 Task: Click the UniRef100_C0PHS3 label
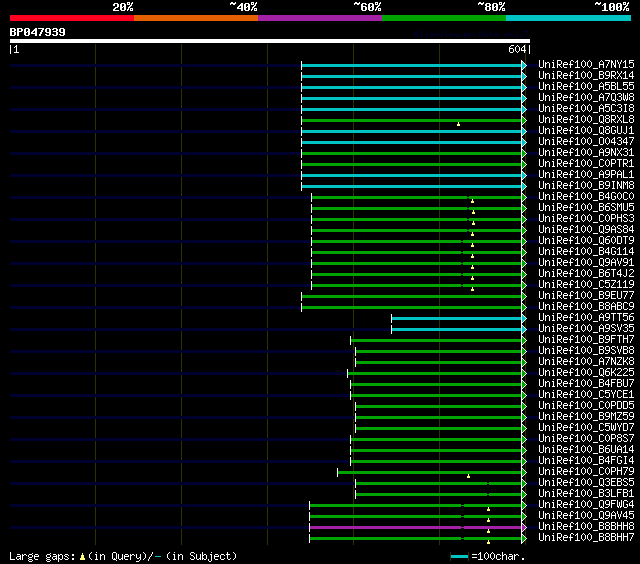pyautogui.click(x=586, y=219)
